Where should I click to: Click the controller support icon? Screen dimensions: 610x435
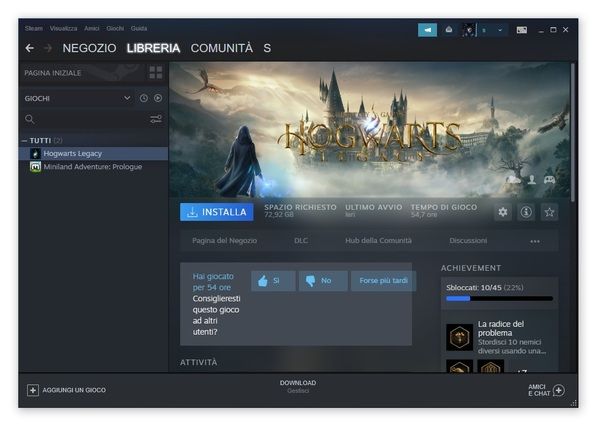[549, 179]
